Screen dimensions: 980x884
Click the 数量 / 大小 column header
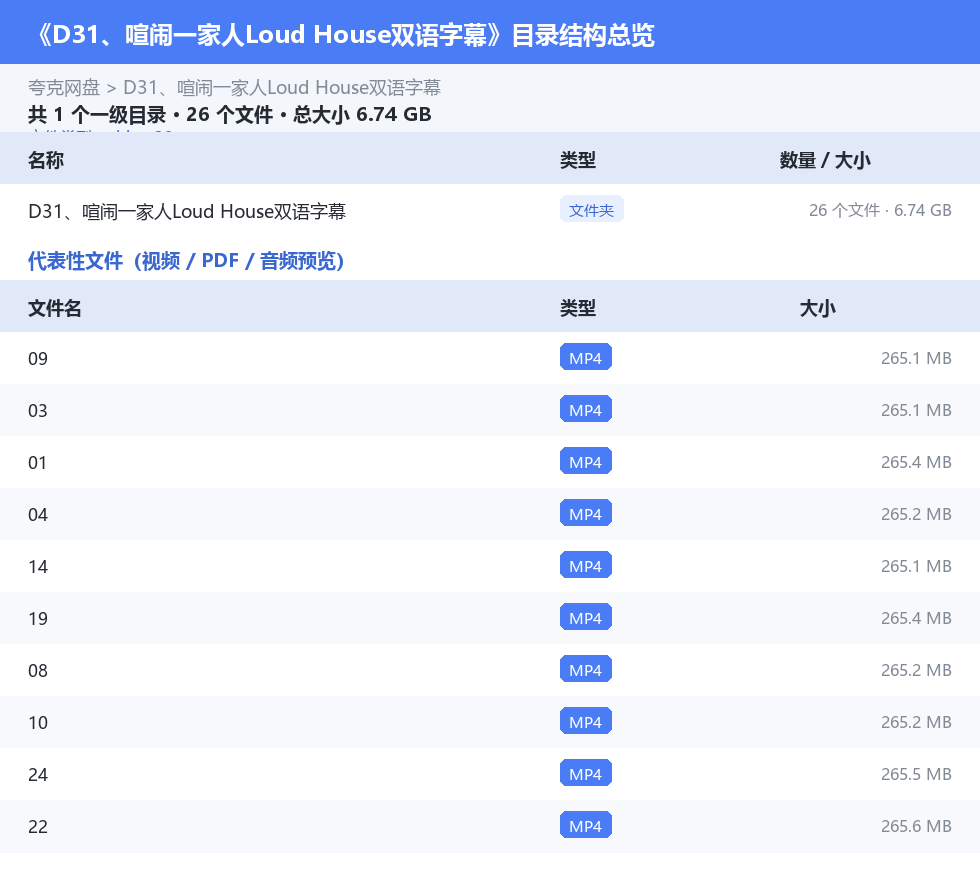824,160
